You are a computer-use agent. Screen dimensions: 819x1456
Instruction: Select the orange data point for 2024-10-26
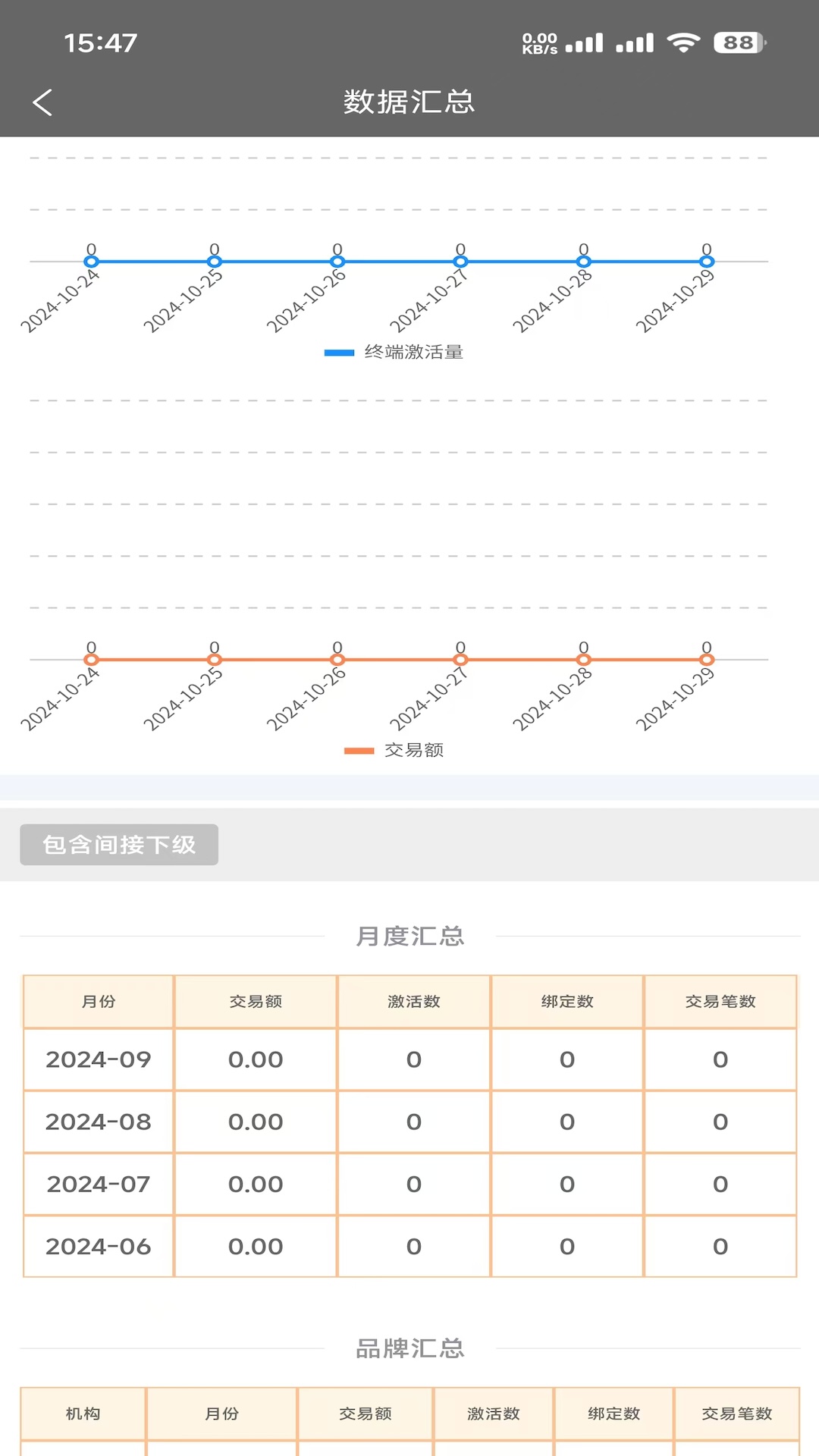[337, 660]
